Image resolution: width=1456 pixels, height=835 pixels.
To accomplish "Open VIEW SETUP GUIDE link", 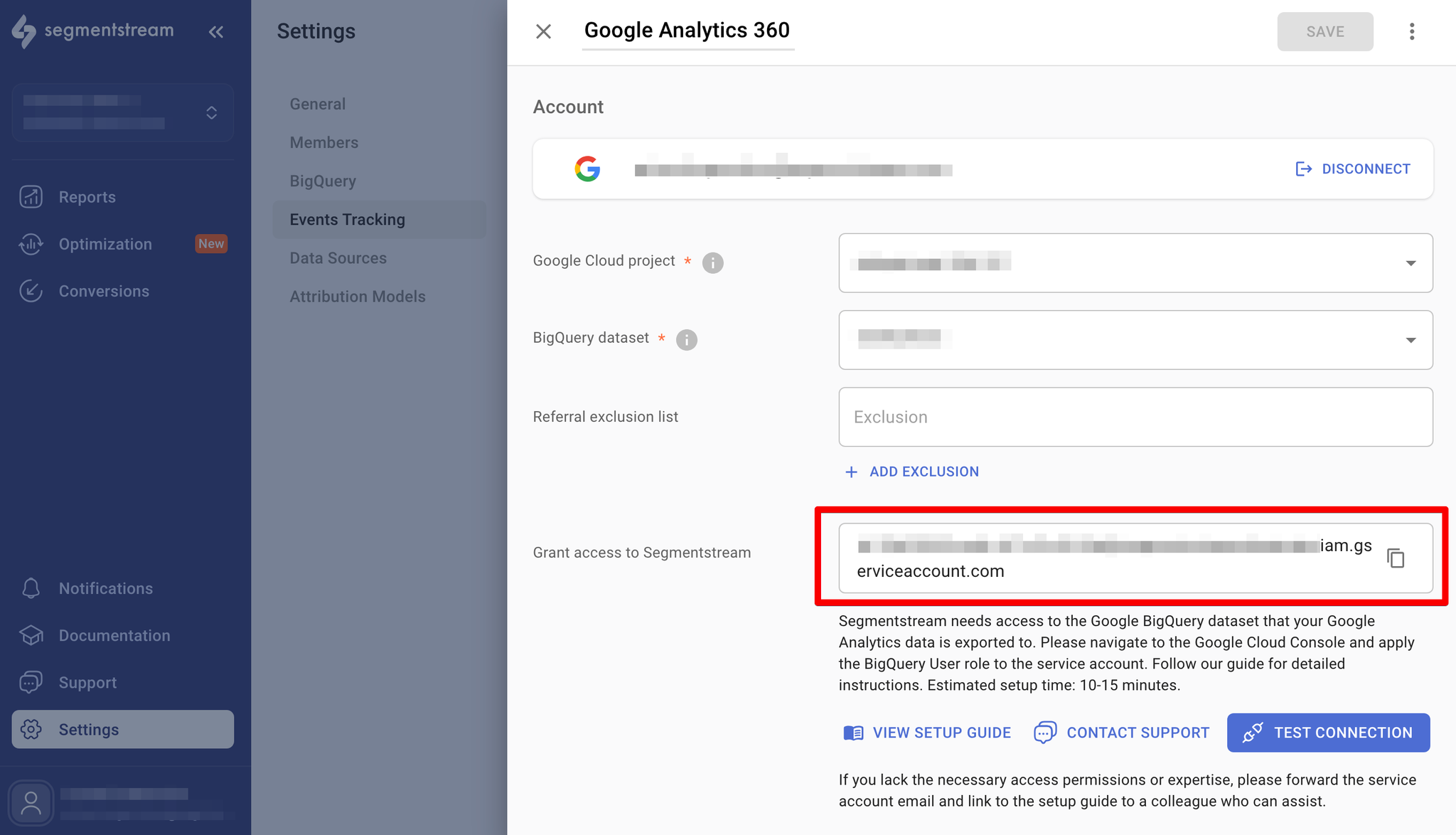I will pyautogui.click(x=927, y=733).
